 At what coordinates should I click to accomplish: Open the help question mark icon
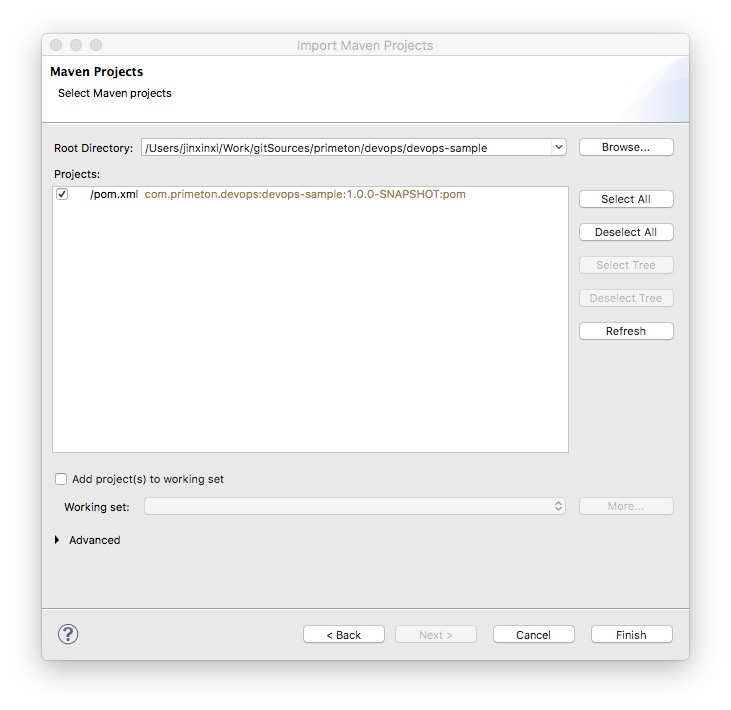pos(68,634)
